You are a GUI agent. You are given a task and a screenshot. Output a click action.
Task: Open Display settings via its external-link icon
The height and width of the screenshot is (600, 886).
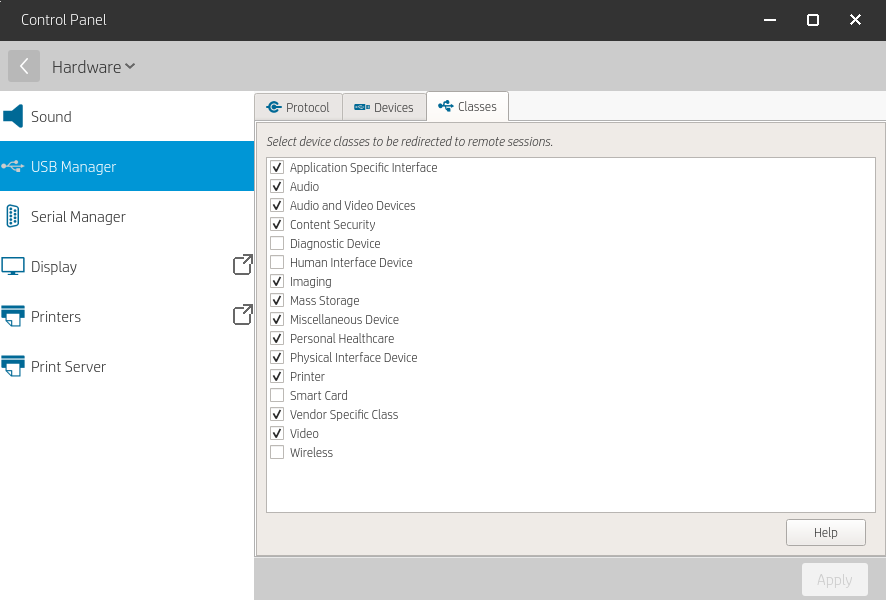tap(242, 265)
